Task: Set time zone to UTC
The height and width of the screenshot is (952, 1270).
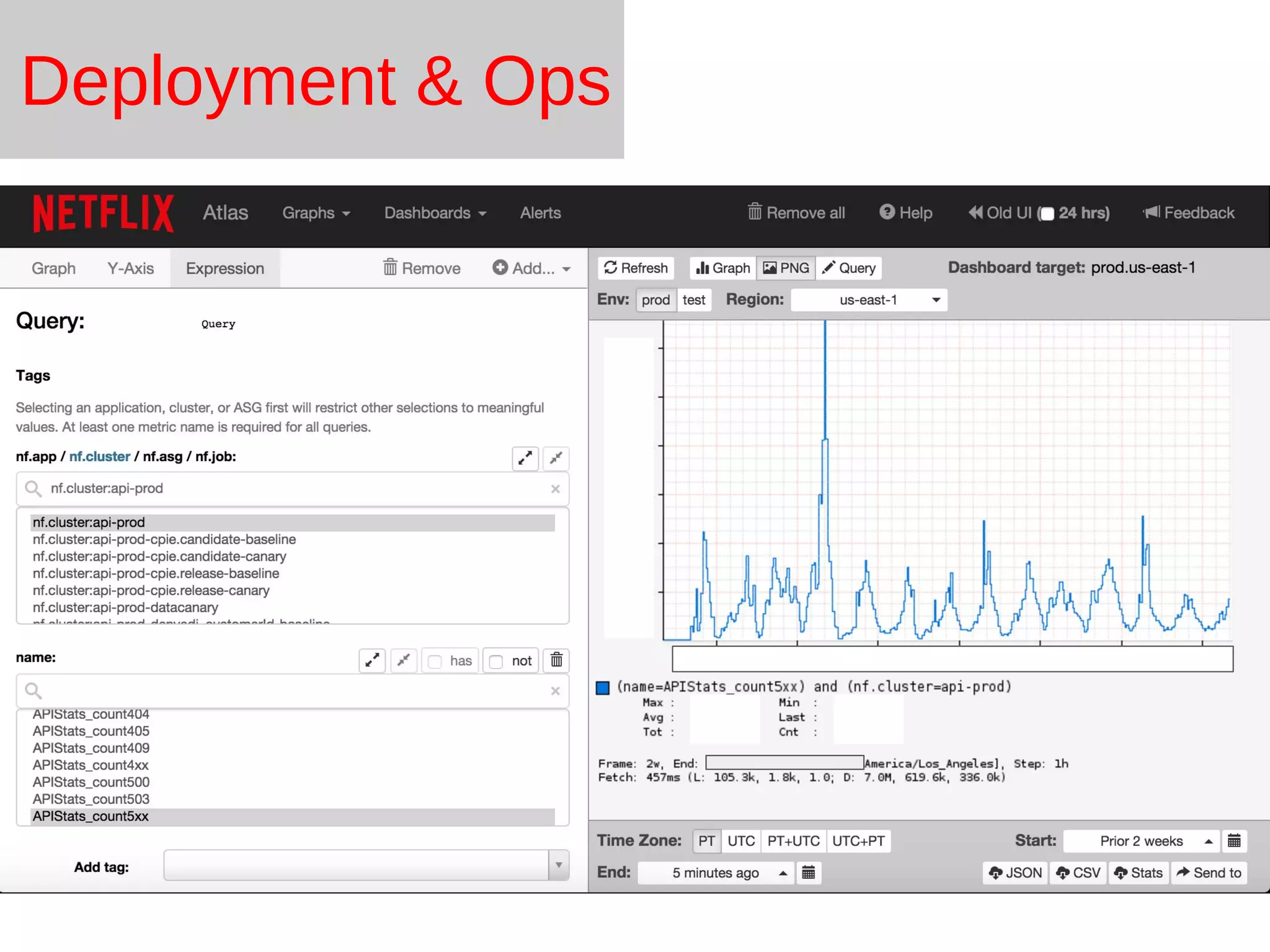Action: [741, 841]
